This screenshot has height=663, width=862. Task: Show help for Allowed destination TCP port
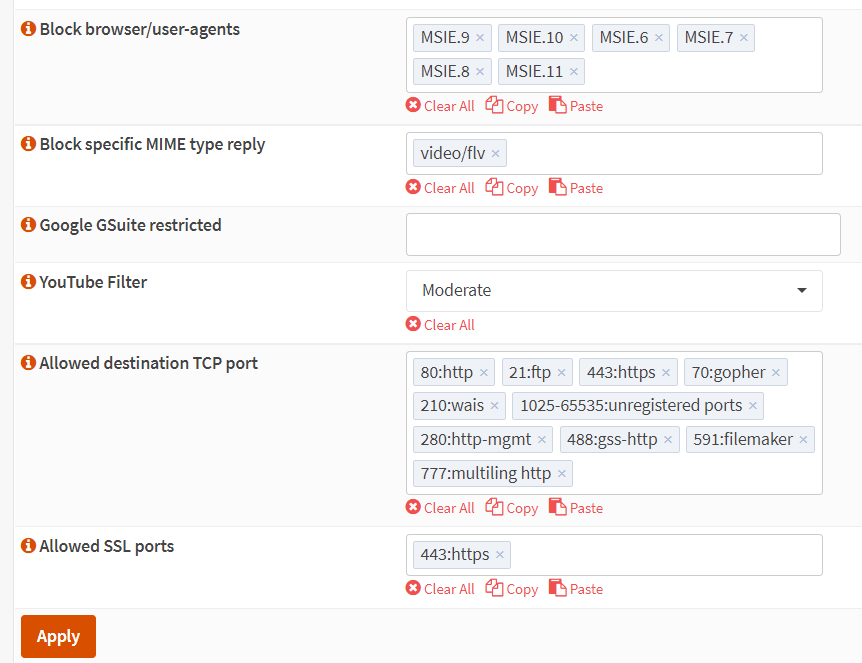28,364
